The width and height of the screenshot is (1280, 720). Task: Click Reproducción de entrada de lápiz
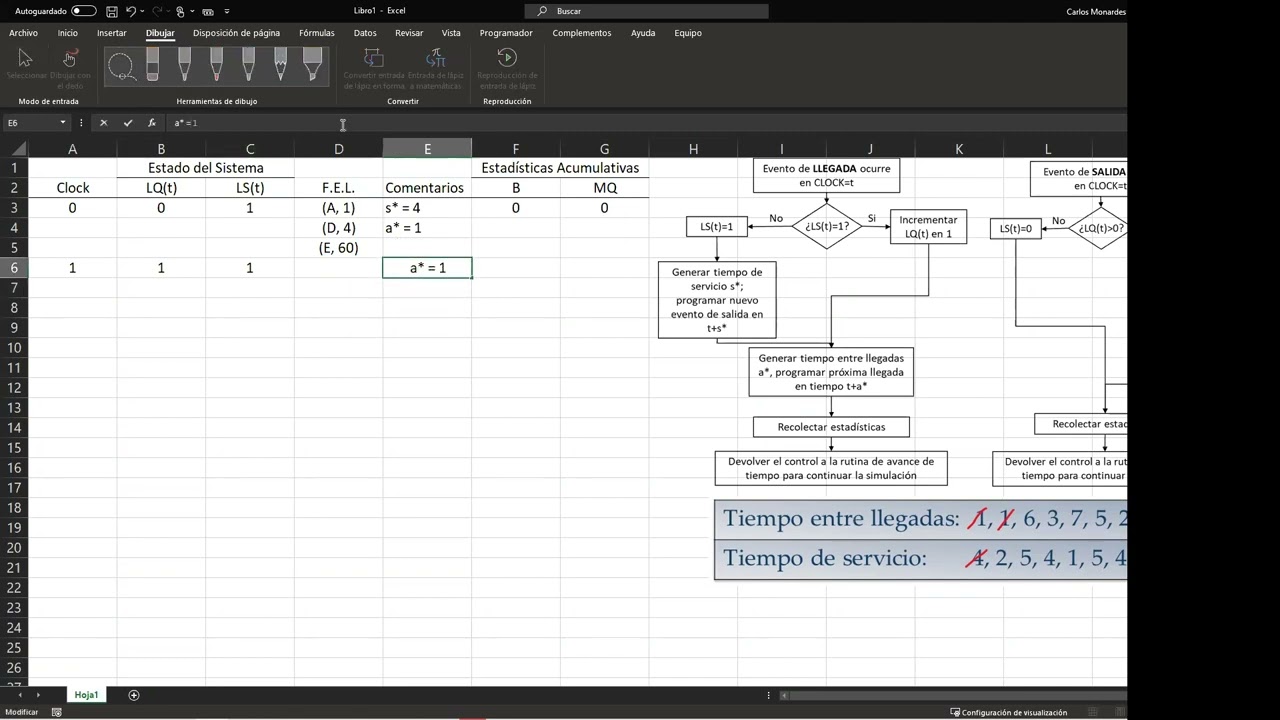tap(507, 68)
